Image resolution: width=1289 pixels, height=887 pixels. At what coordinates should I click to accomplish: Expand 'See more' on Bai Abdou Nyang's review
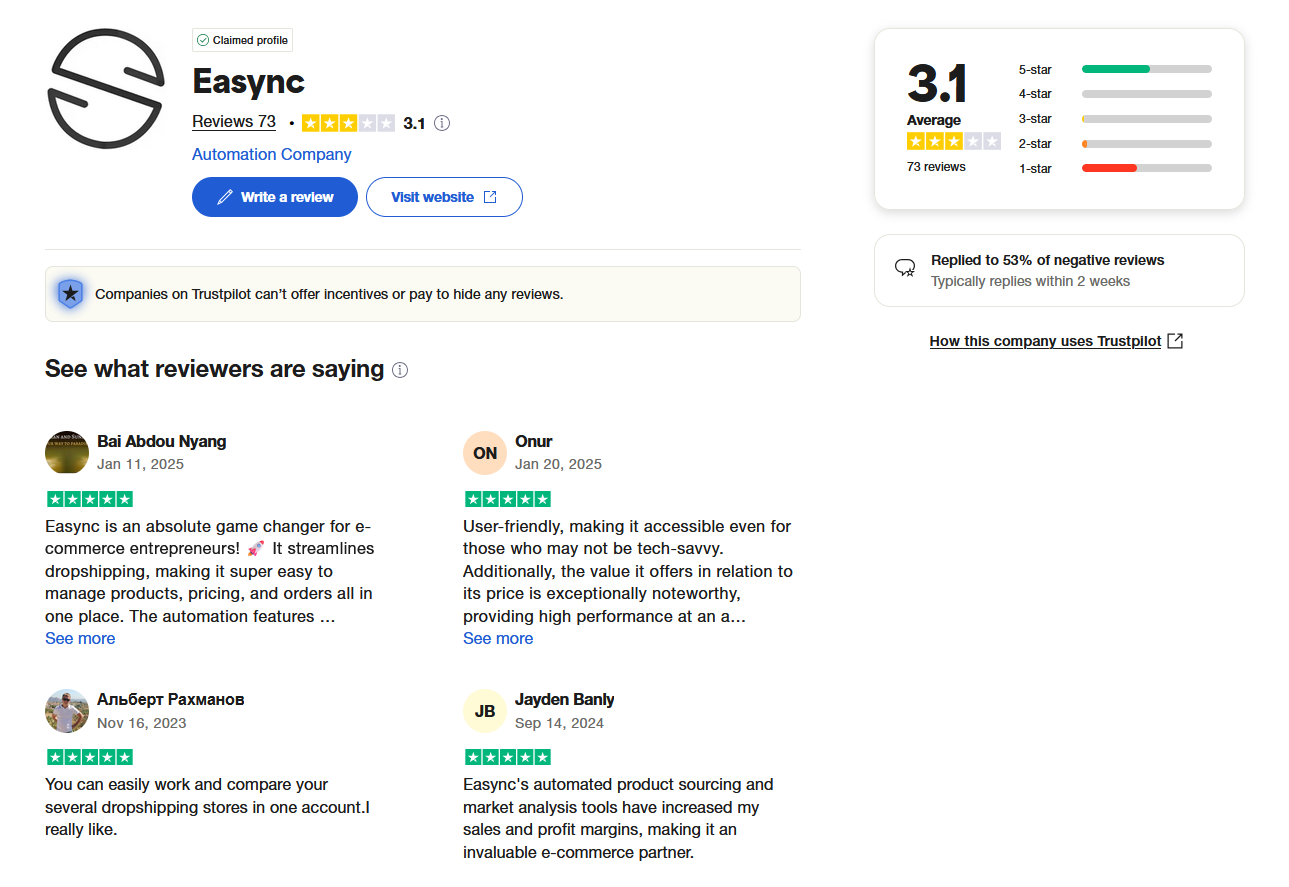point(80,638)
